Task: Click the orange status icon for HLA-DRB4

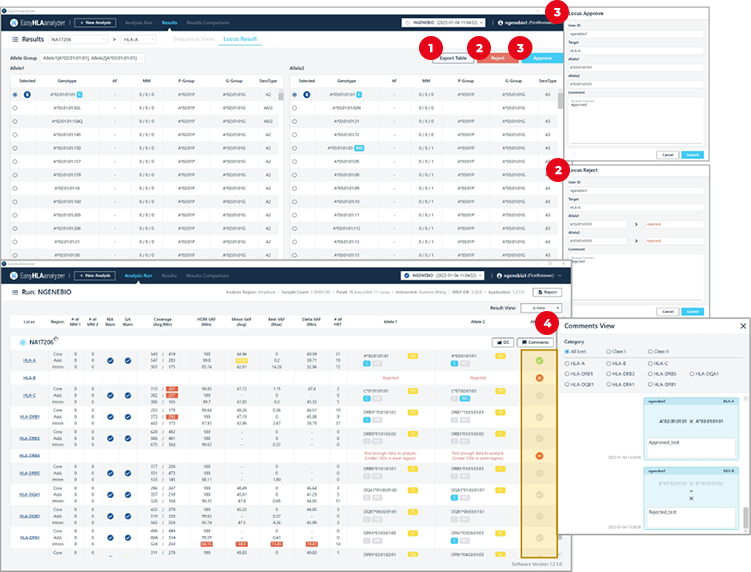Action: click(x=539, y=455)
